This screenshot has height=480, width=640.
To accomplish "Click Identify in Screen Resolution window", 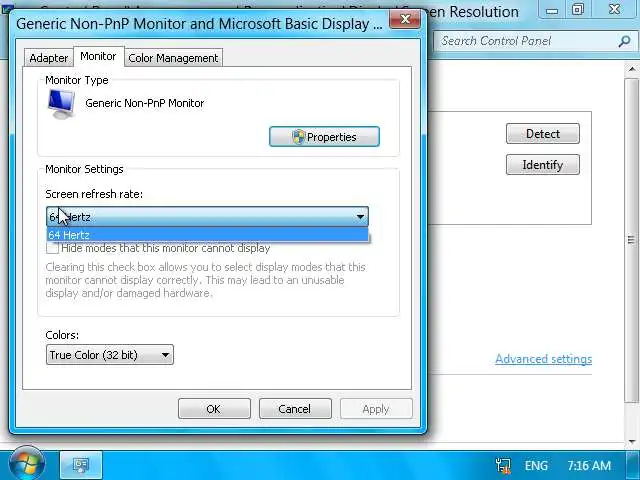I will tap(542, 164).
